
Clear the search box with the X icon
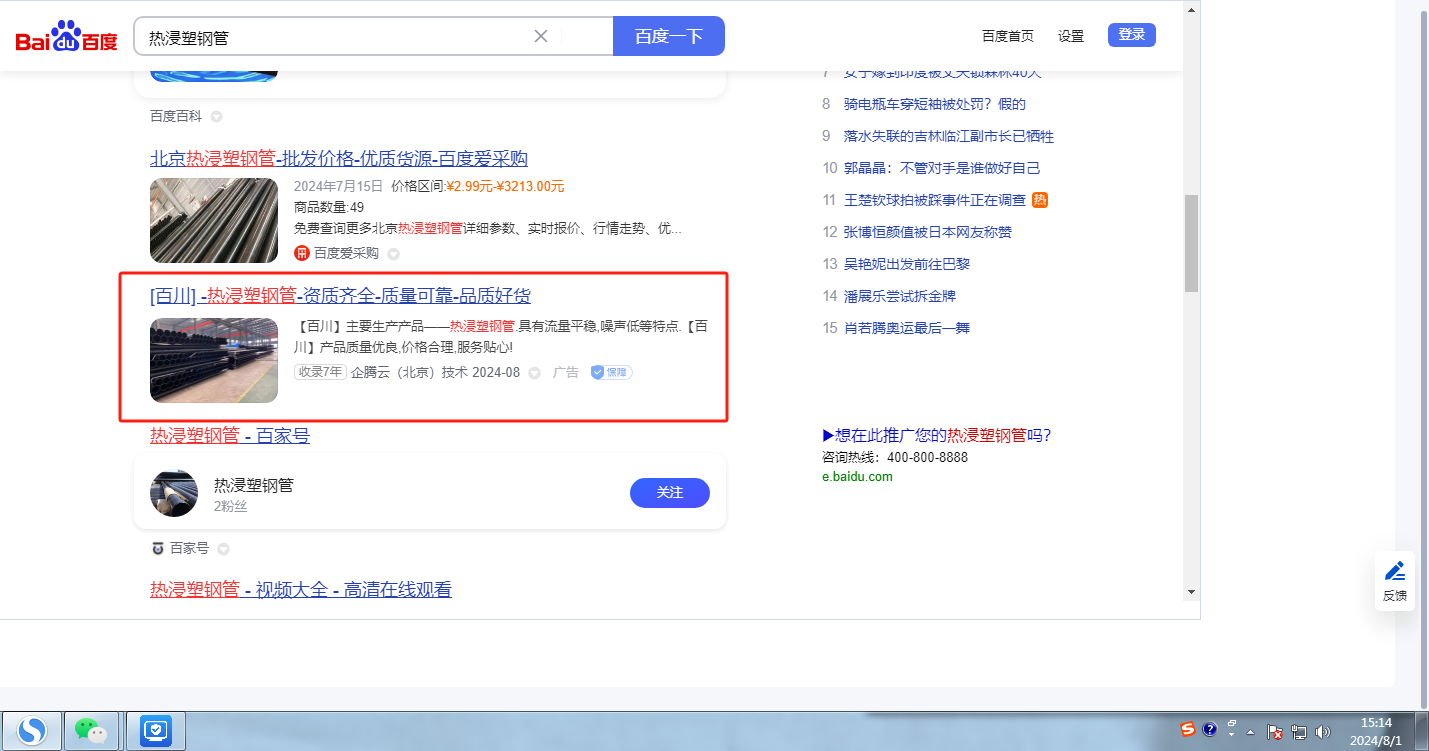(541, 37)
